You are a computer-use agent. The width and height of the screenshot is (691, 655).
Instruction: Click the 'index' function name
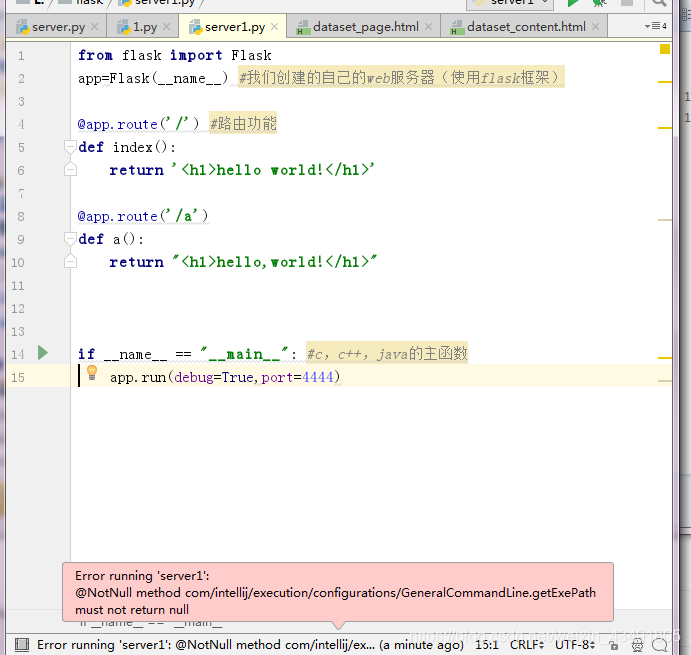(133, 147)
